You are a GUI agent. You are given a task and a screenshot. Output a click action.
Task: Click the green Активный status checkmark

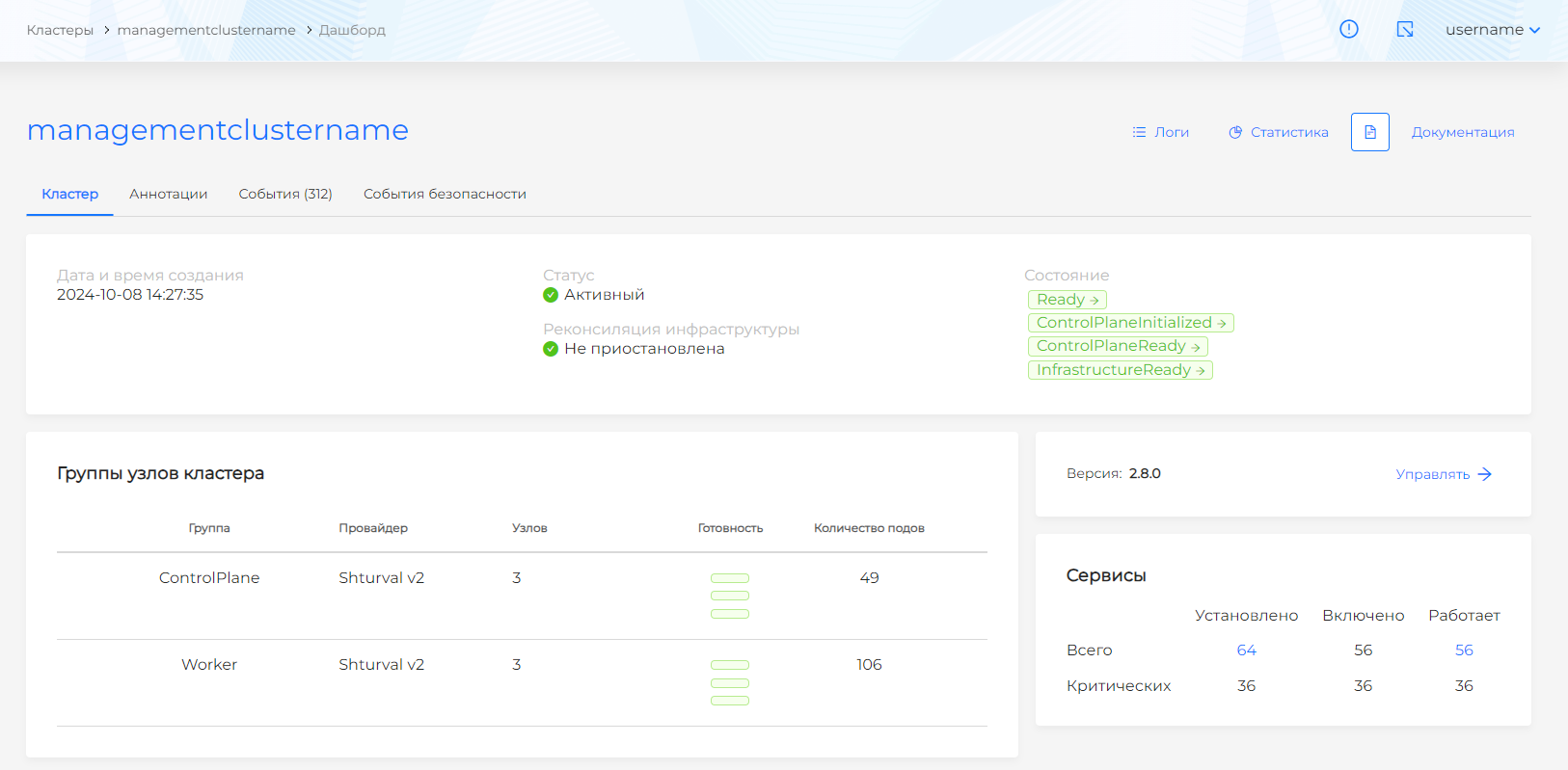click(551, 295)
